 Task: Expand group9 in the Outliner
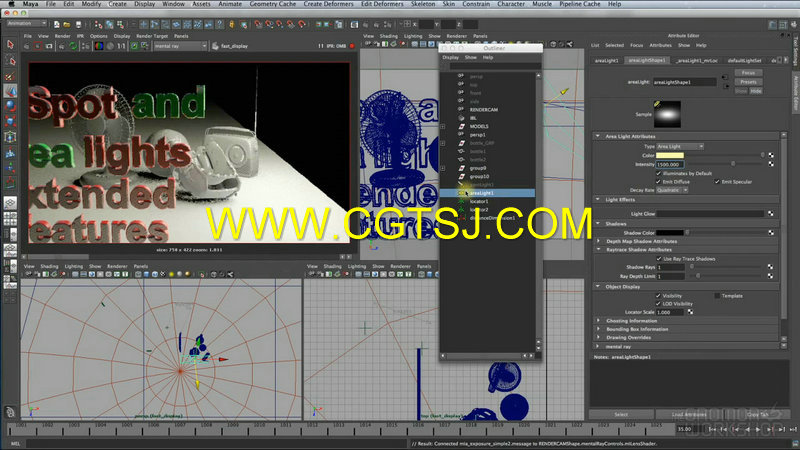pyautogui.click(x=443, y=168)
